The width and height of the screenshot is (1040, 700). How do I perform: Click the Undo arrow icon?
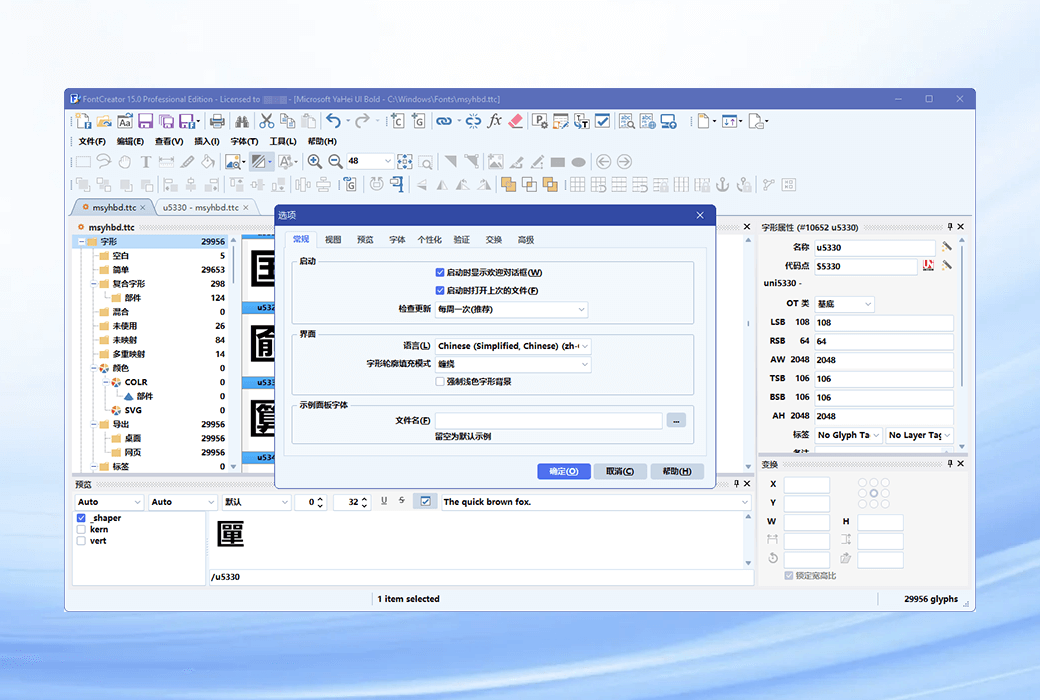click(x=333, y=121)
